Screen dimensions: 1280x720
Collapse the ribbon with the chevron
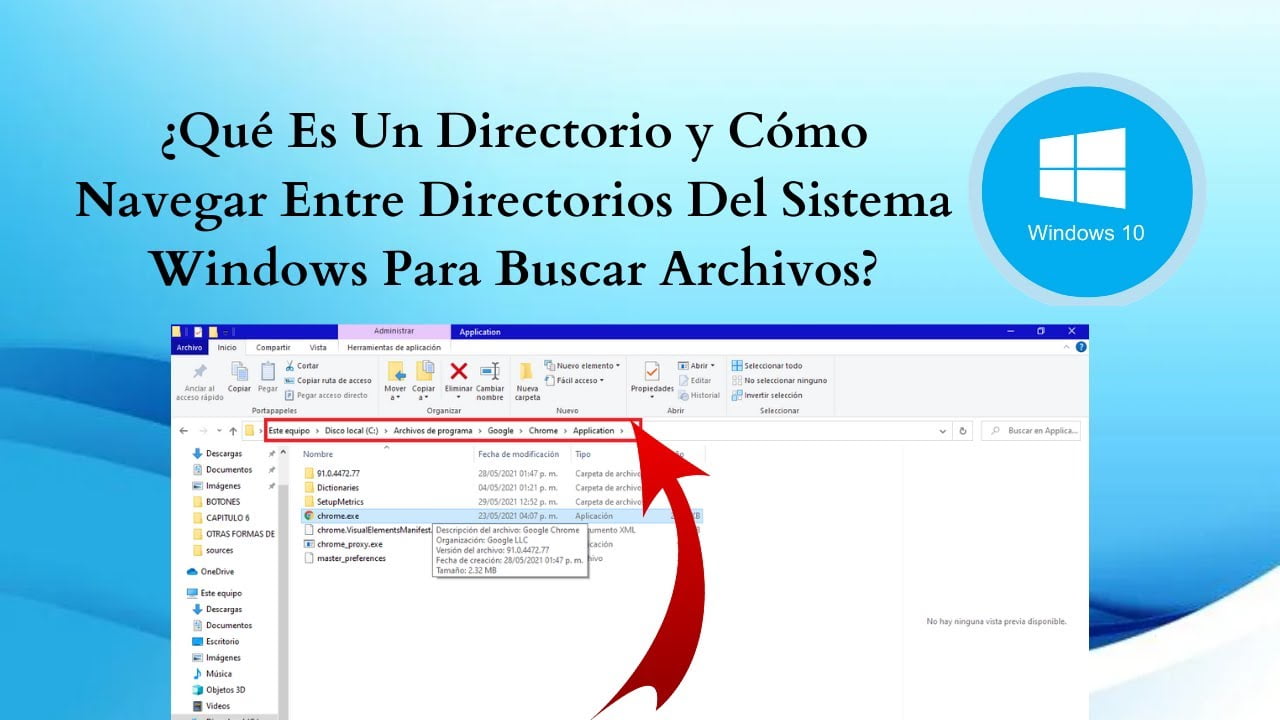click(x=1066, y=347)
